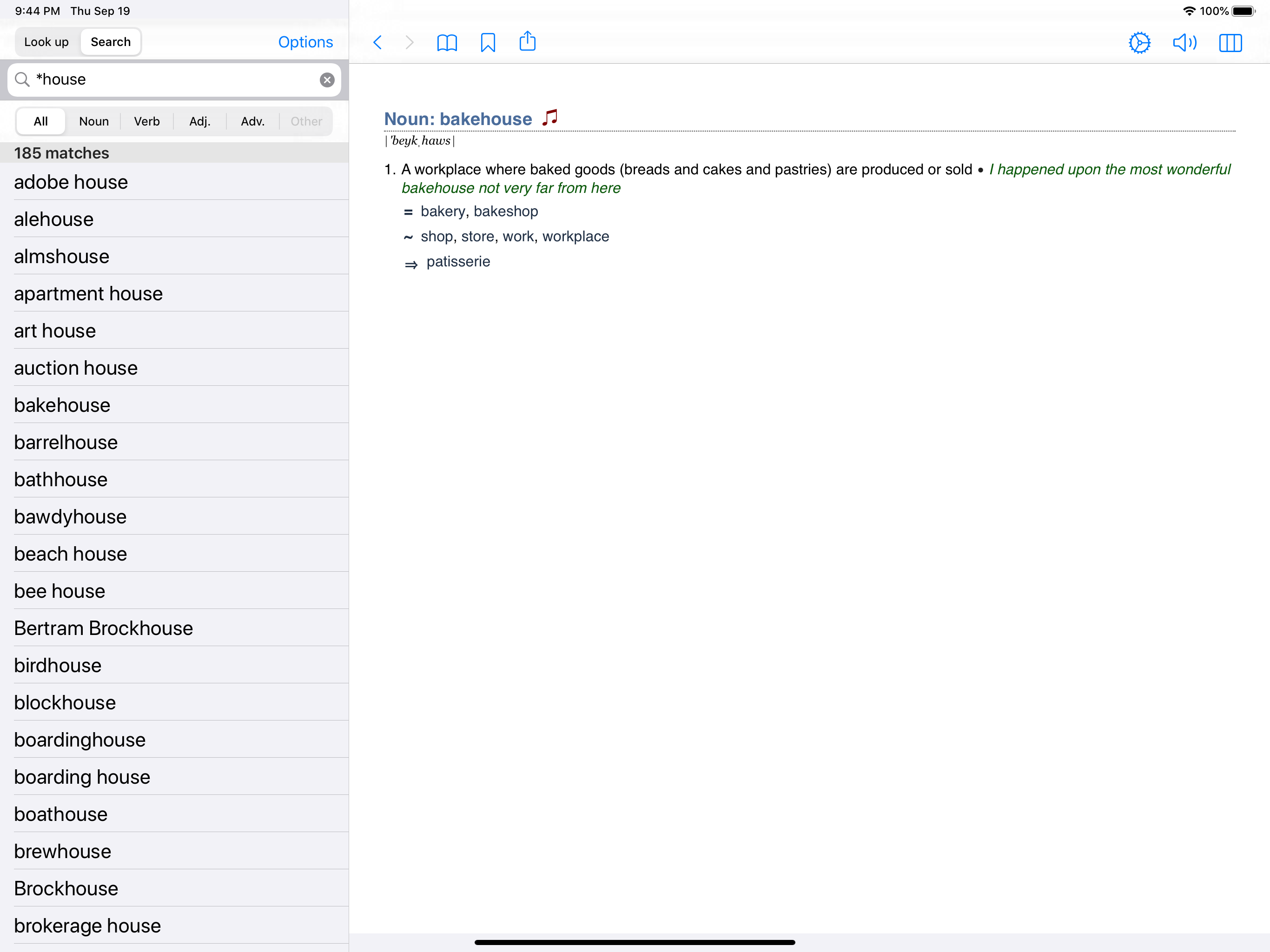Open the patisserie related word
Screen dimensions: 1270x952
click(x=457, y=262)
